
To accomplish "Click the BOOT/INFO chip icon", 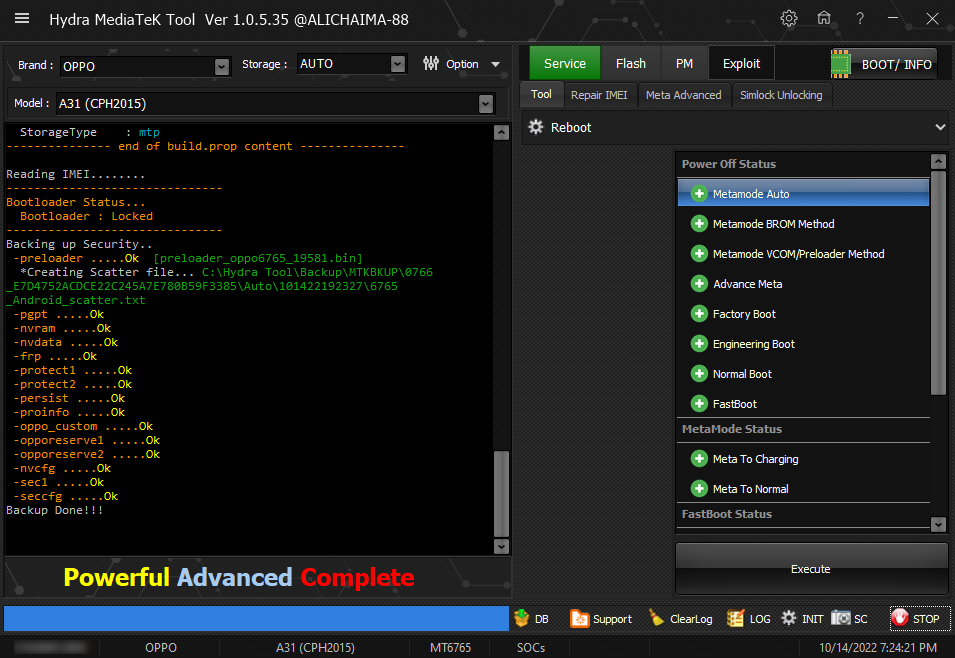I will click(840, 64).
